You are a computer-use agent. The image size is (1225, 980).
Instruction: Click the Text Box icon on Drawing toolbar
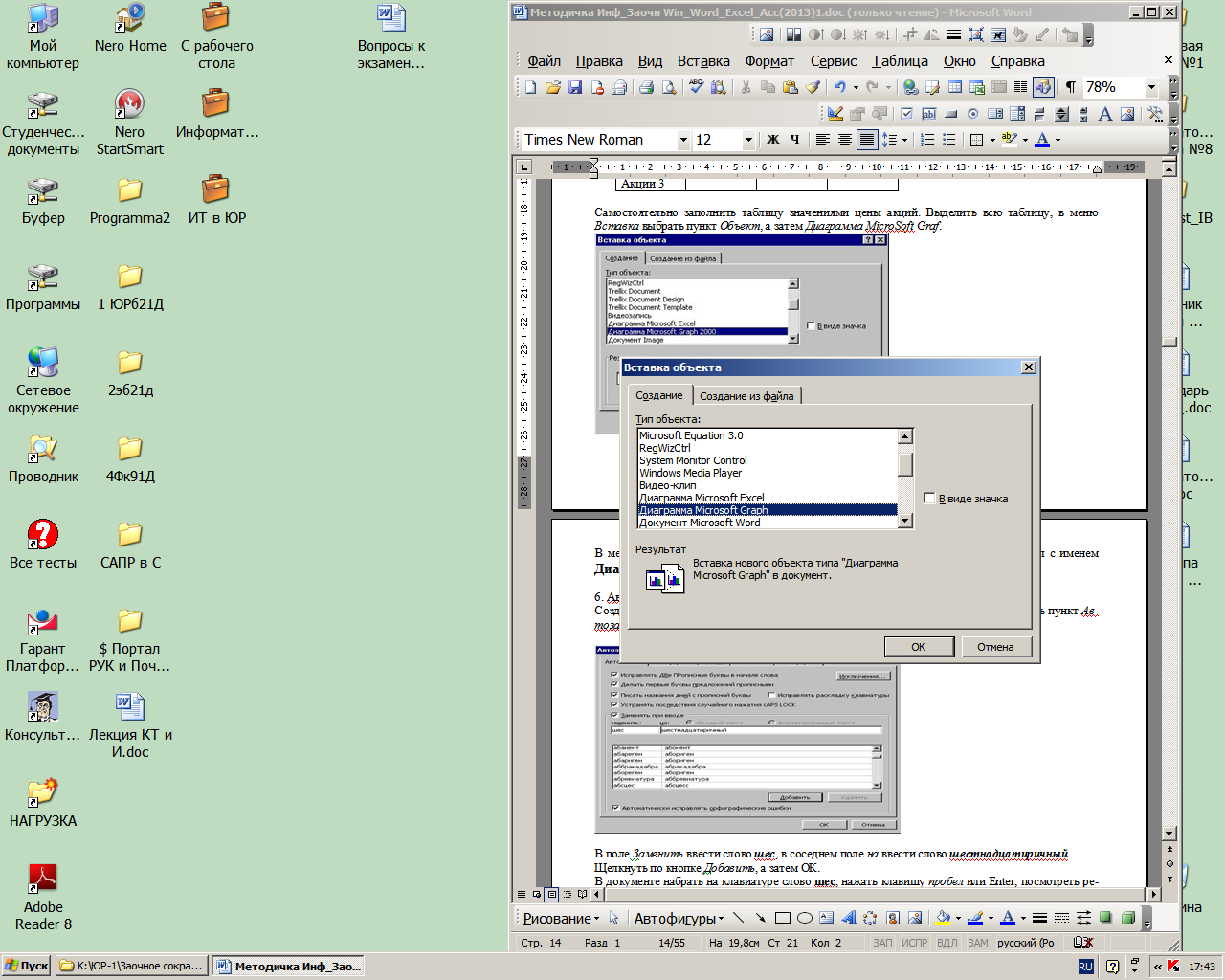(826, 918)
